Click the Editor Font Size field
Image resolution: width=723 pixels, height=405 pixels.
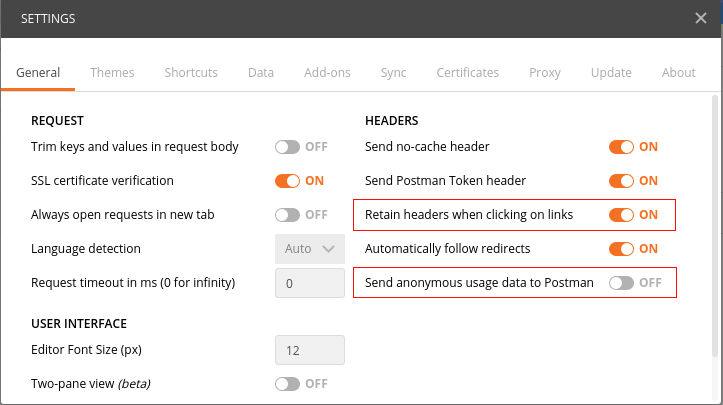[310, 350]
